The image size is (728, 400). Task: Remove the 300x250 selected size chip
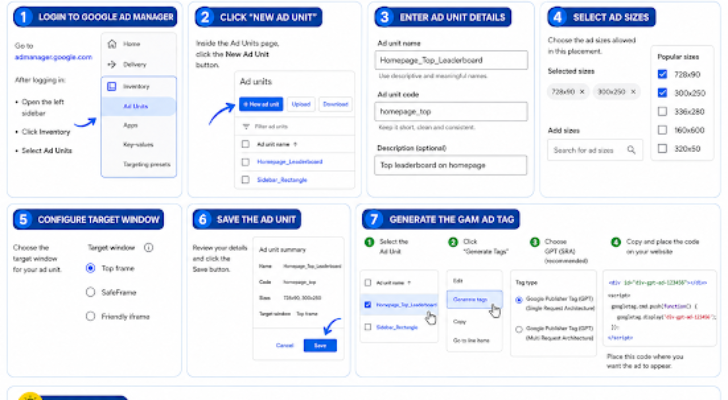coord(633,92)
